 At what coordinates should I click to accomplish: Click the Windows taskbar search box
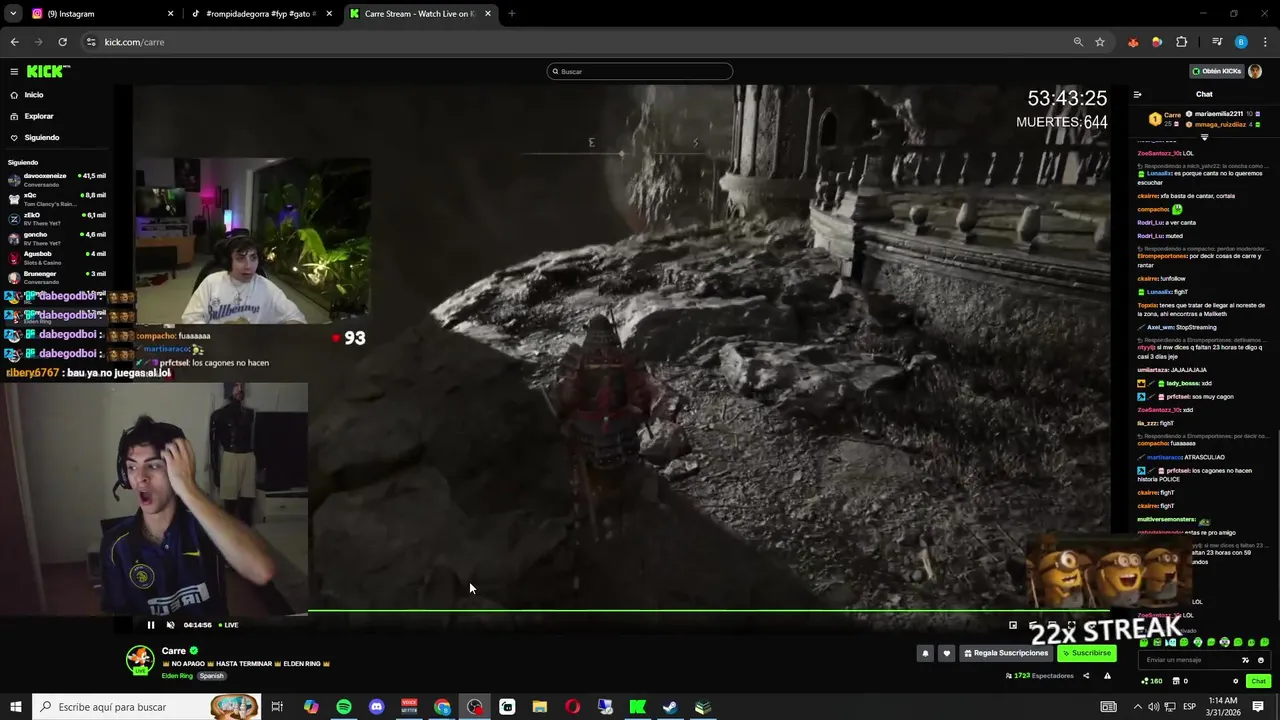(147, 707)
